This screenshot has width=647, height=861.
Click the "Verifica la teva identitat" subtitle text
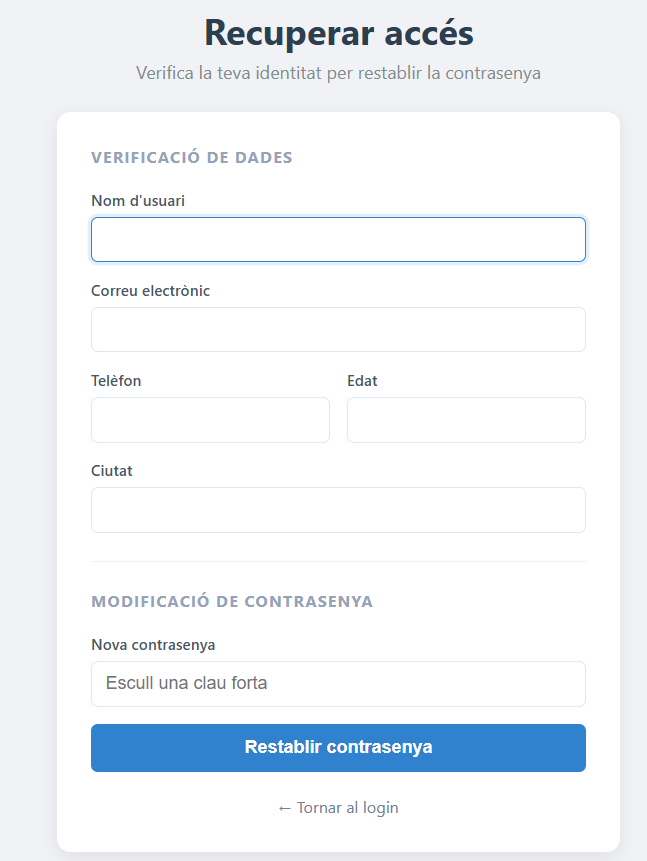pyautogui.click(x=338, y=73)
